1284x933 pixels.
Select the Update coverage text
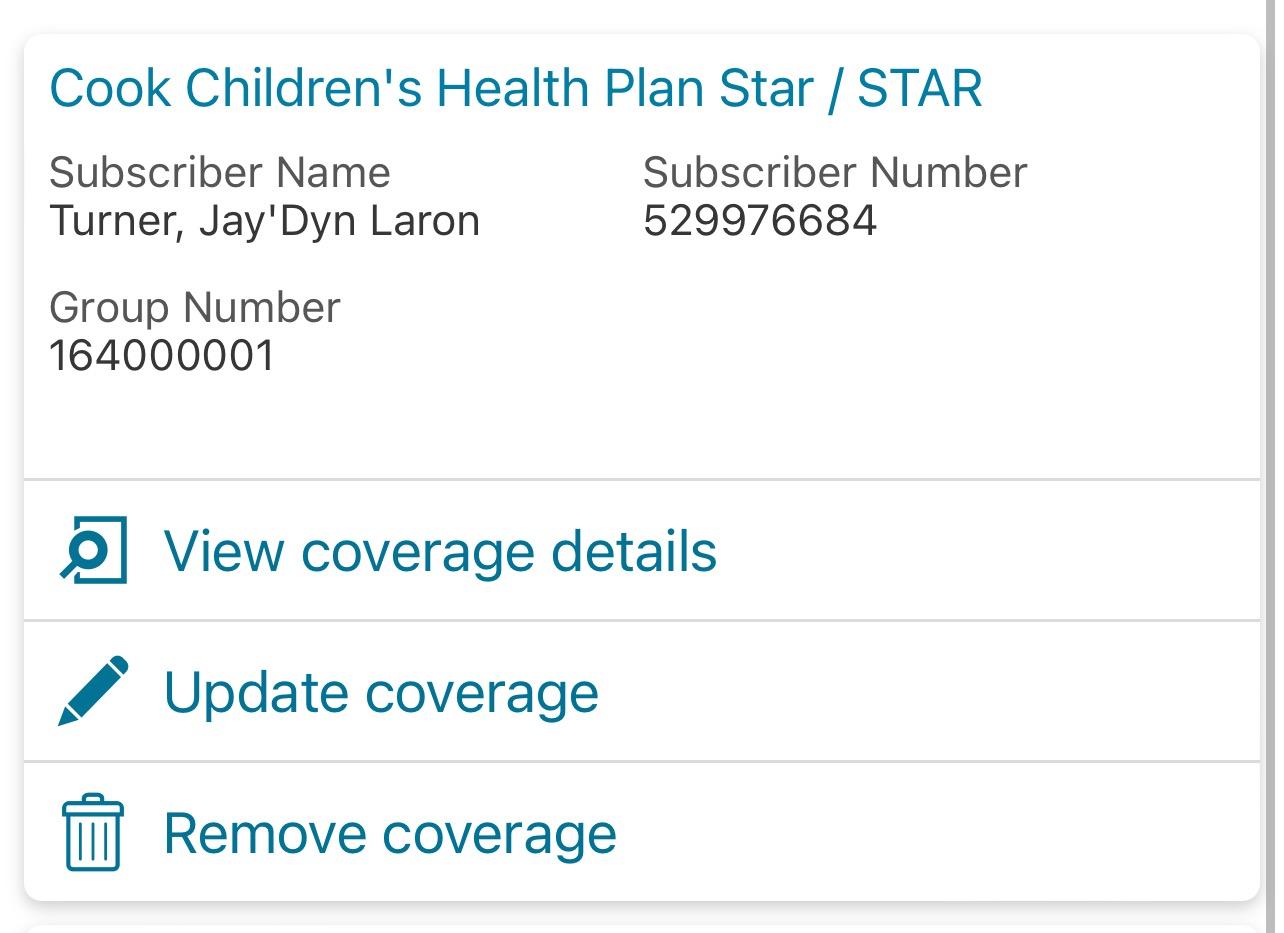coord(381,692)
